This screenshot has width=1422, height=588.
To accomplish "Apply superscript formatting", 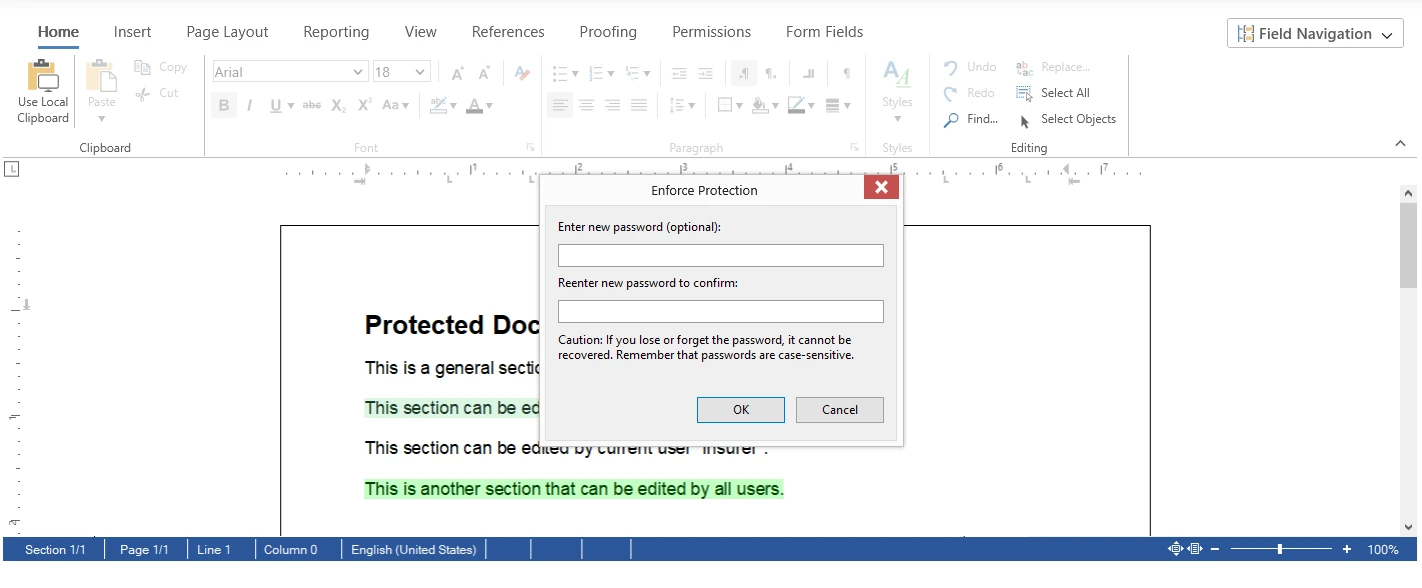I will coord(364,104).
